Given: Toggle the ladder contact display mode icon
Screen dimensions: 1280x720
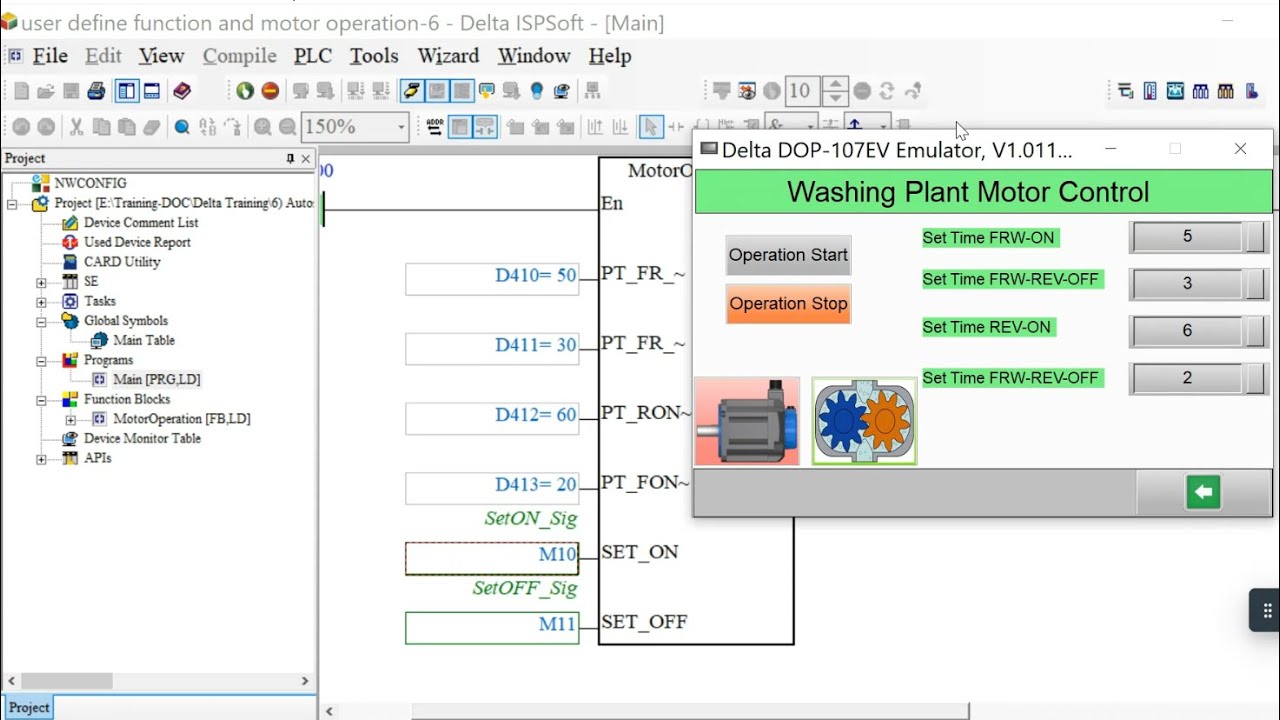Looking at the screenshot, I should (485, 127).
